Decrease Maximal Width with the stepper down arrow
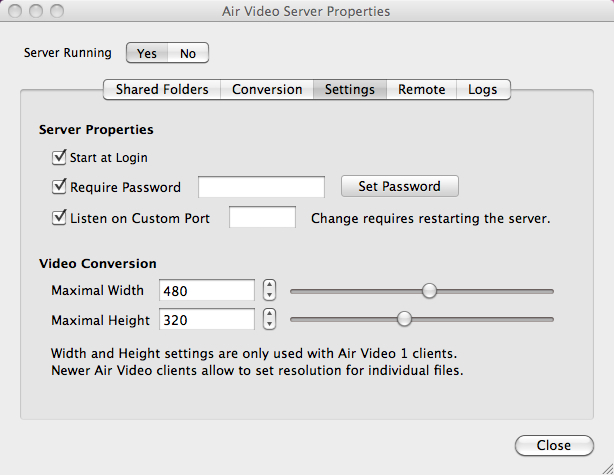This screenshot has width=614, height=475. [269, 295]
